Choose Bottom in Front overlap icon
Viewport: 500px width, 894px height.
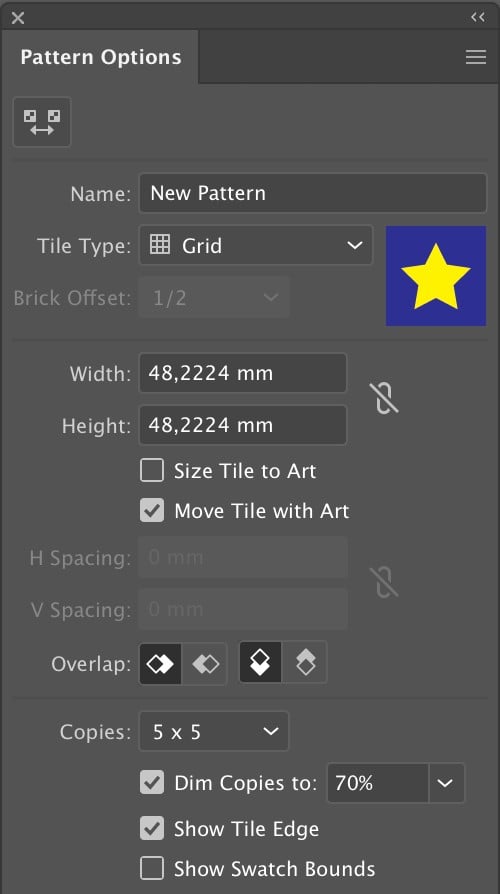click(305, 663)
